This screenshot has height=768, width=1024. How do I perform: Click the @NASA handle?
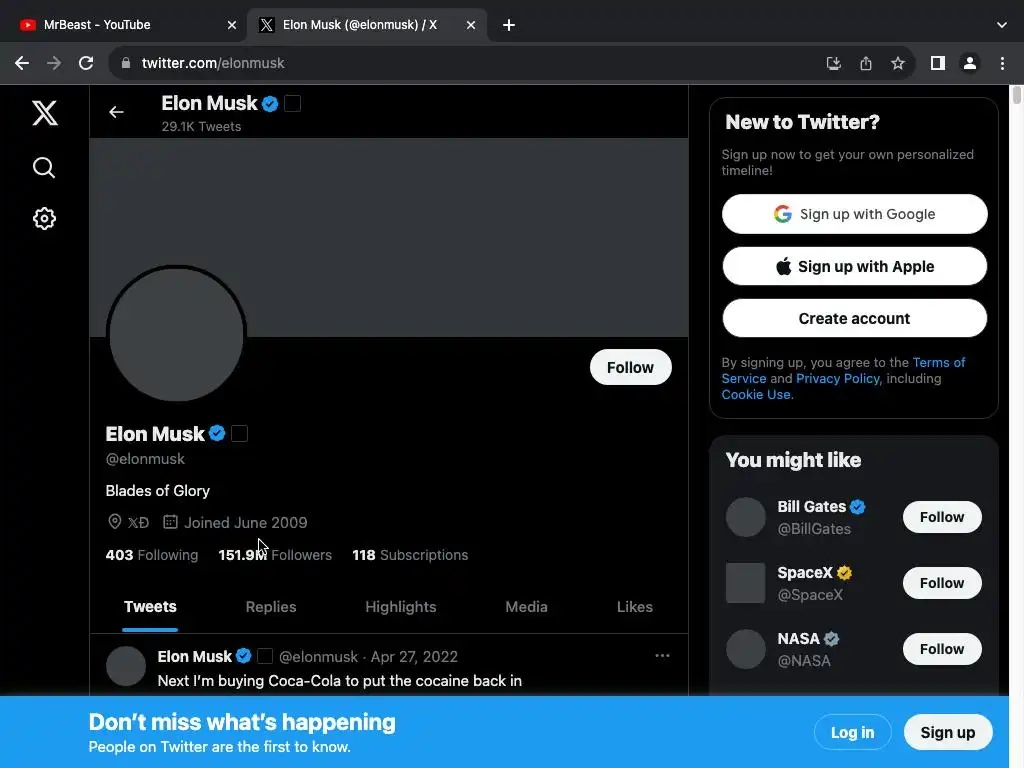[804, 661]
